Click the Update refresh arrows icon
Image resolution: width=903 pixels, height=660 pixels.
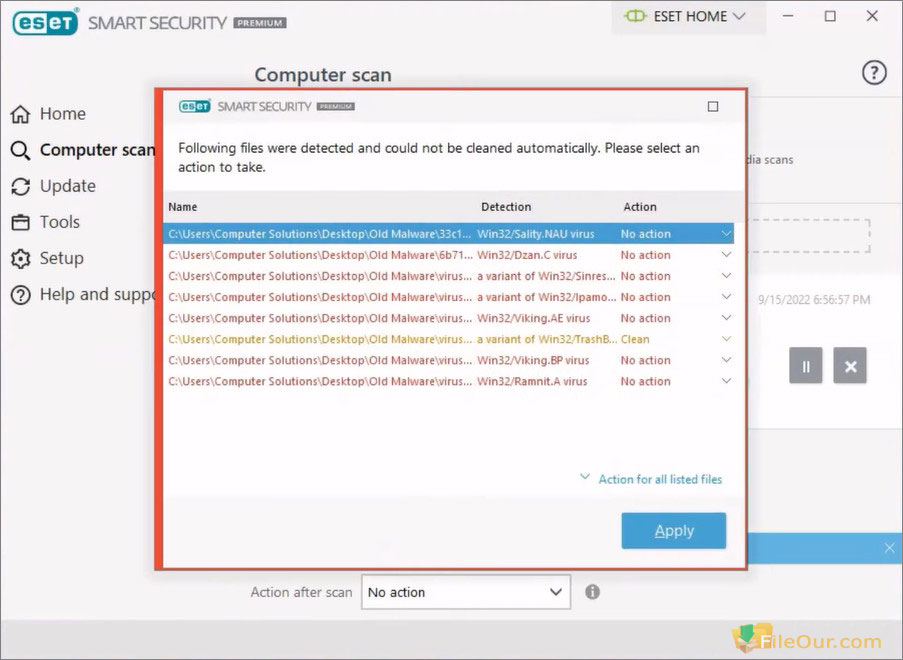20,187
